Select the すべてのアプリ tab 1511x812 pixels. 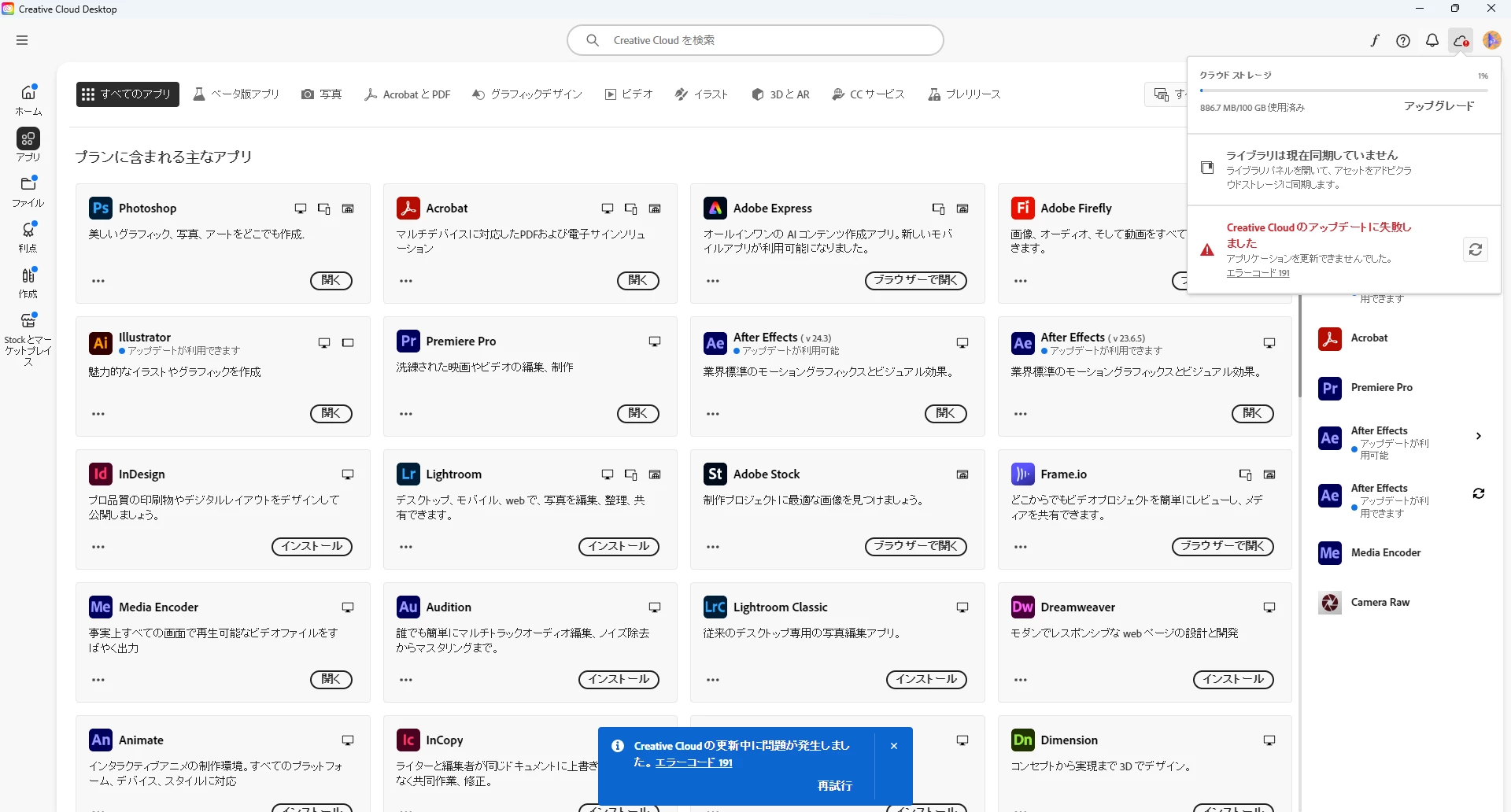tap(127, 94)
